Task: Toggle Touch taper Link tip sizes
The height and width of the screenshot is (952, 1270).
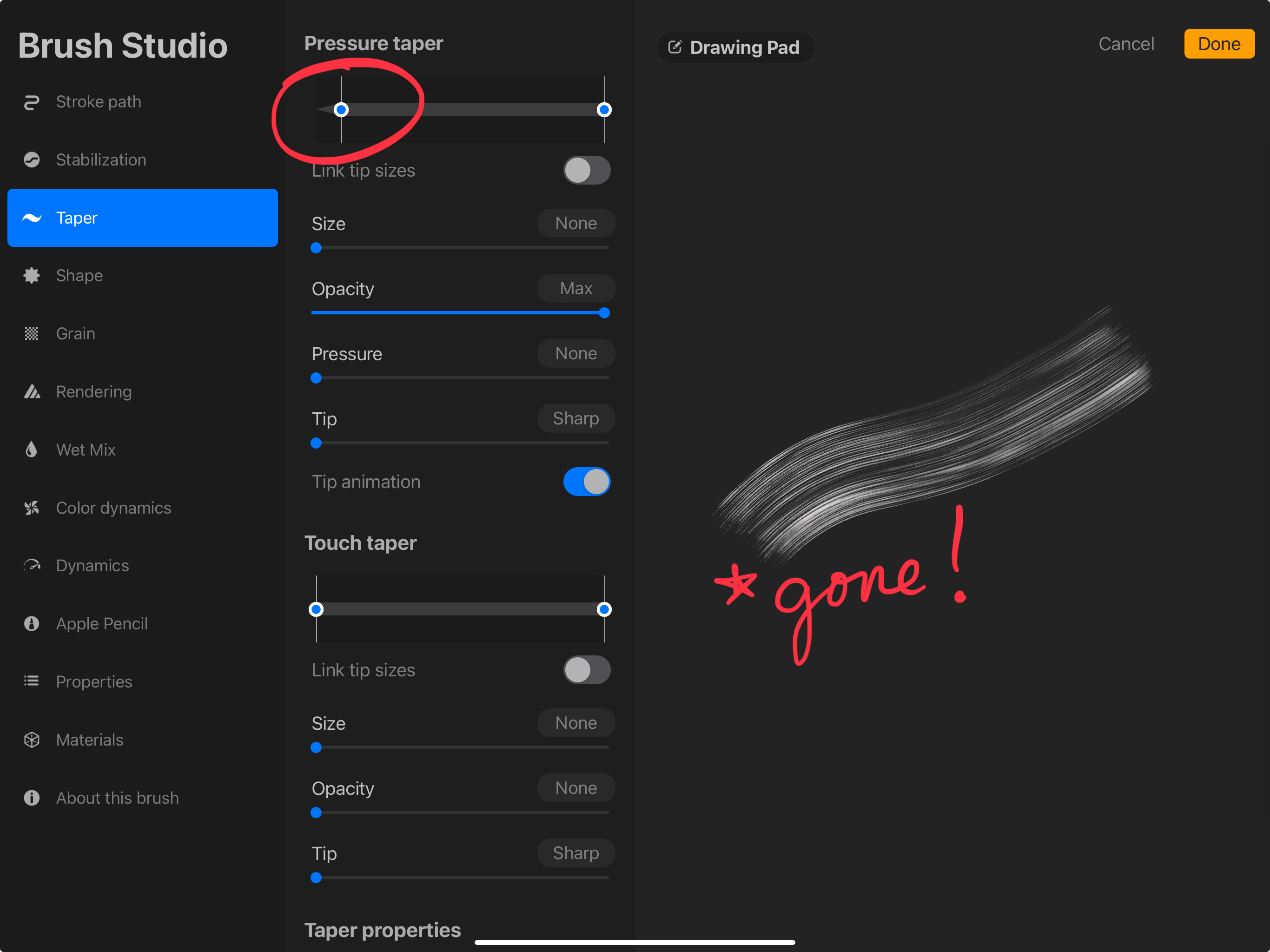Action: pos(586,670)
